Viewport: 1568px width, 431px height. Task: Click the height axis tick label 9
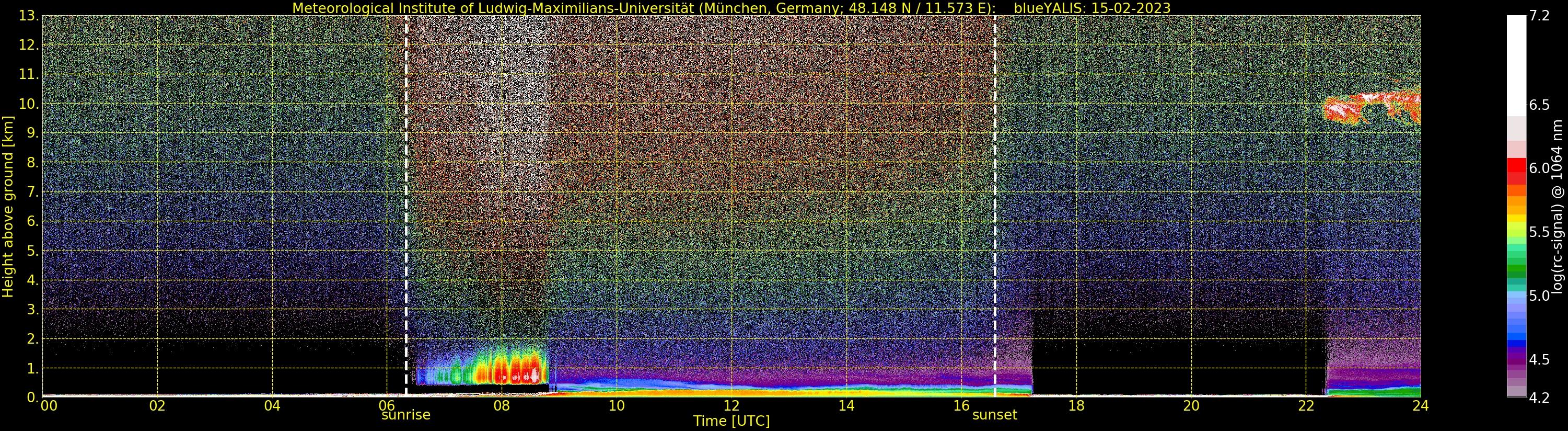33,133
